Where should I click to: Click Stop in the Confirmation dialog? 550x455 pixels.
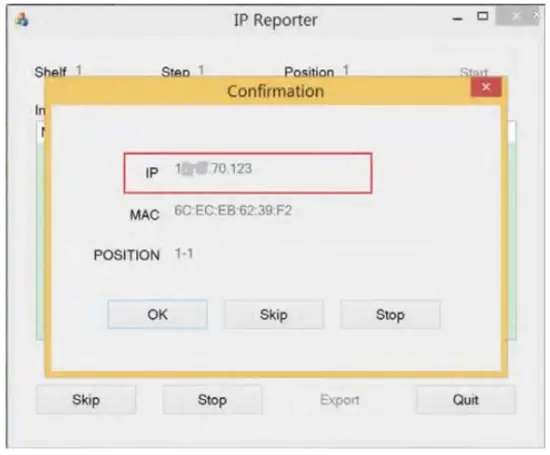(390, 314)
